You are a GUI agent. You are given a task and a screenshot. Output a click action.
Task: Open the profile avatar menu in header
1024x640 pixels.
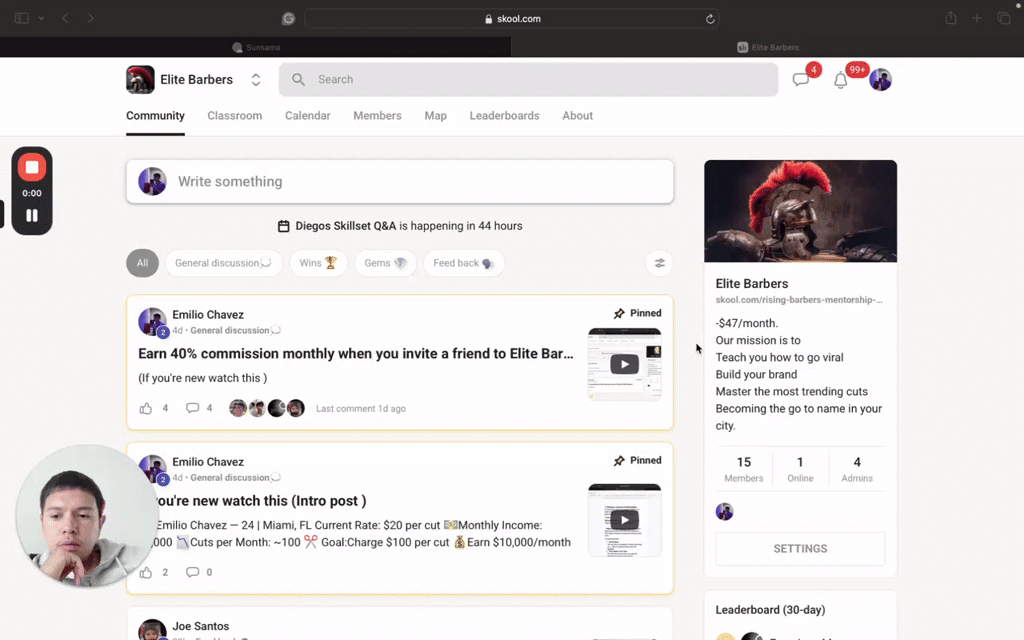[x=880, y=80]
